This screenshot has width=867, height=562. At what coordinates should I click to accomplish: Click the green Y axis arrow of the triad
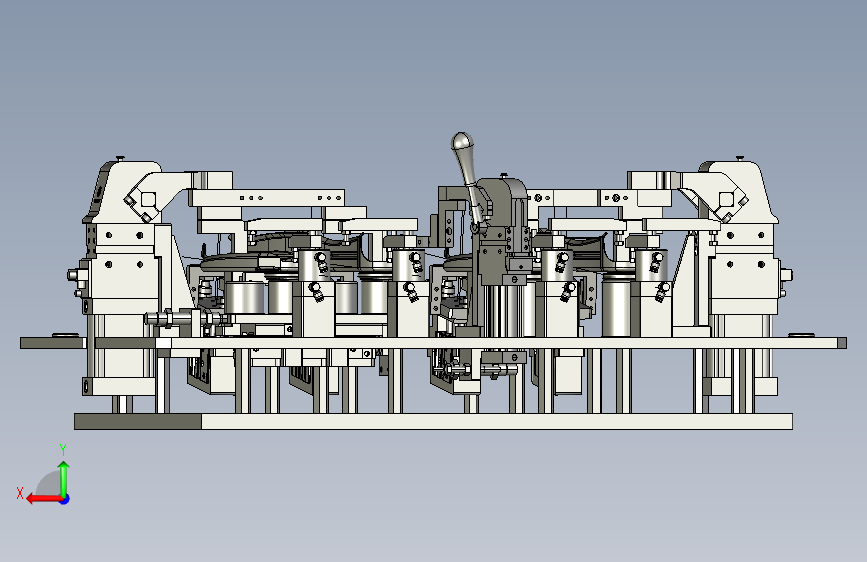[64, 479]
